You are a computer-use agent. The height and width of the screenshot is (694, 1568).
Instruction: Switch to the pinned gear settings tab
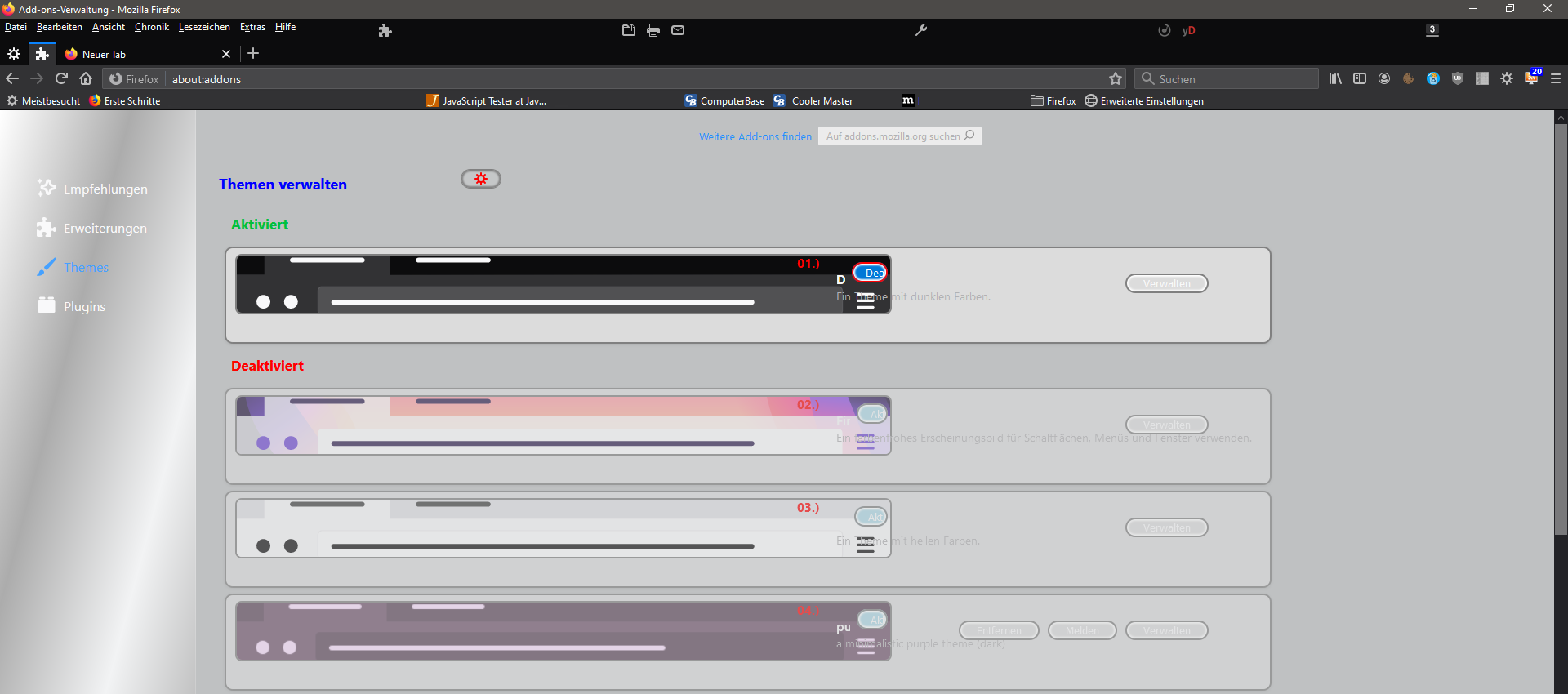click(x=14, y=54)
